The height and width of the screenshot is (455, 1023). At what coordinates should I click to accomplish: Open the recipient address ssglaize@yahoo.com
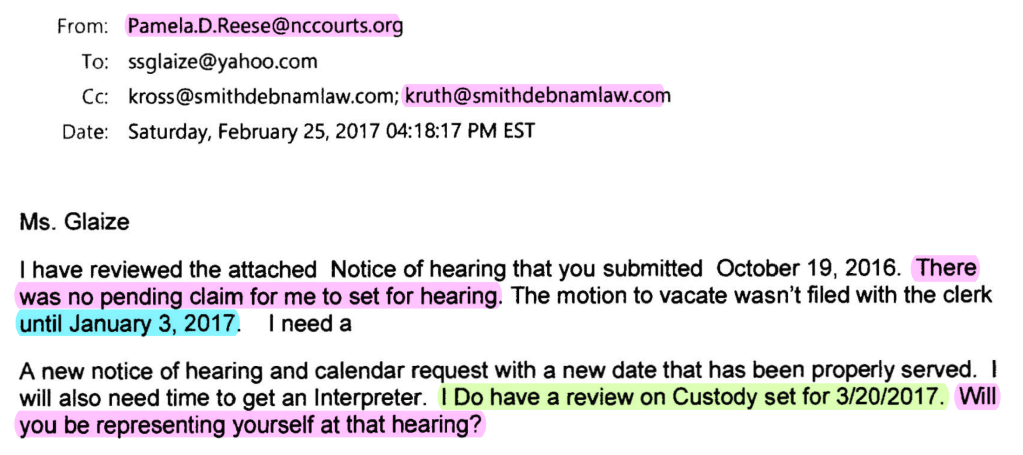222,62
